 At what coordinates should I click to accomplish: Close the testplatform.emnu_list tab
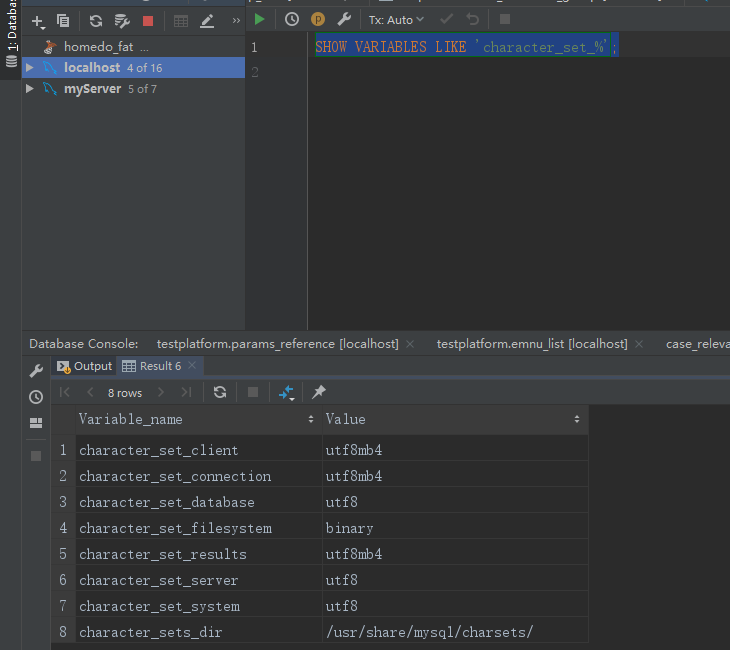(639, 344)
